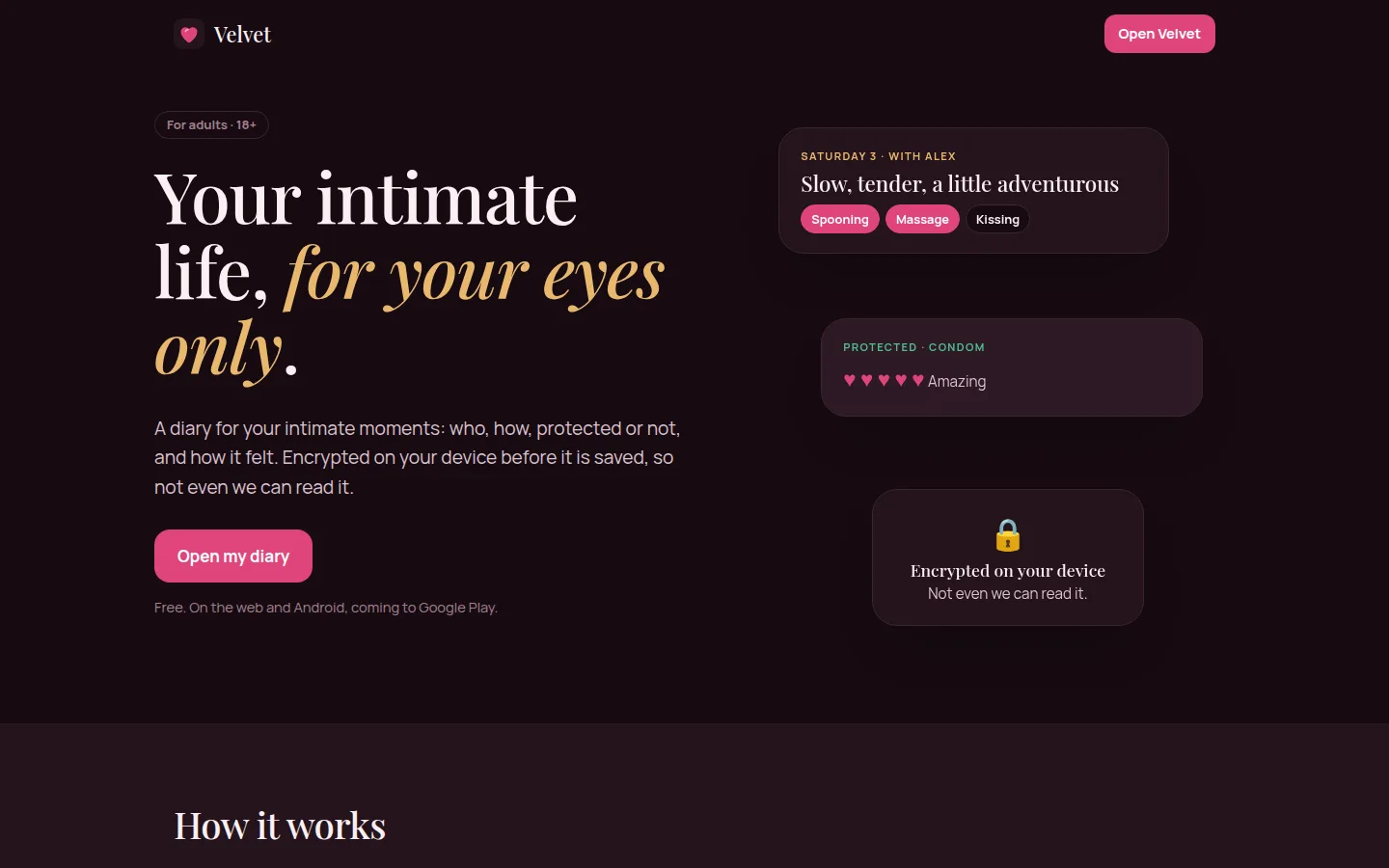
Task: Click the first rating heart
Action: [850, 380]
